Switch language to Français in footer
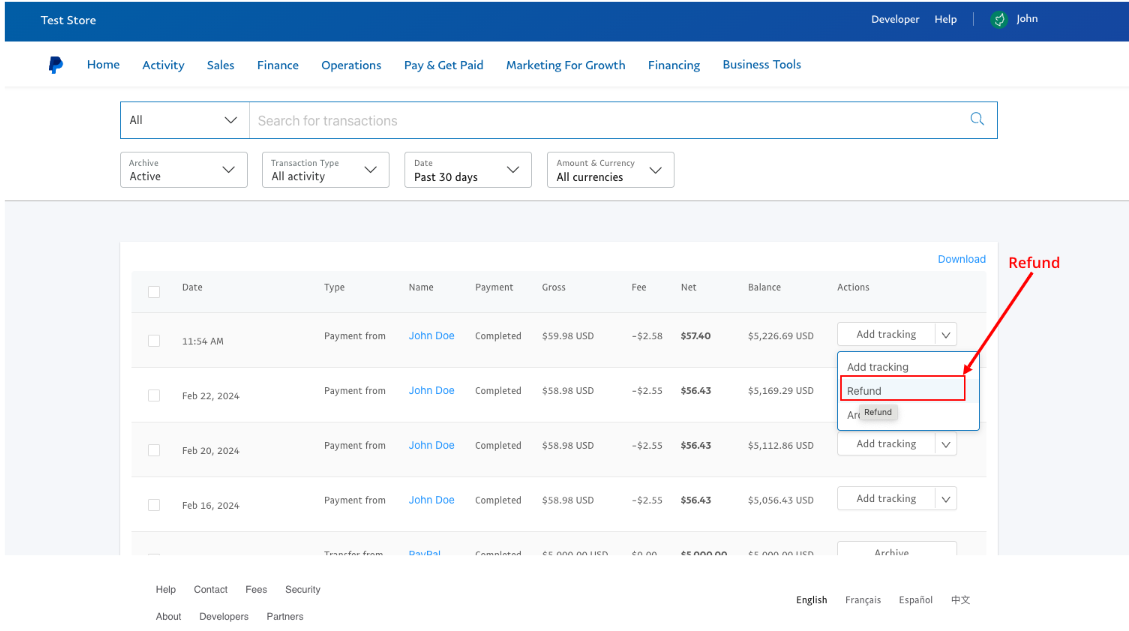Image resolution: width=1129 pixels, height=631 pixels. pos(862,600)
